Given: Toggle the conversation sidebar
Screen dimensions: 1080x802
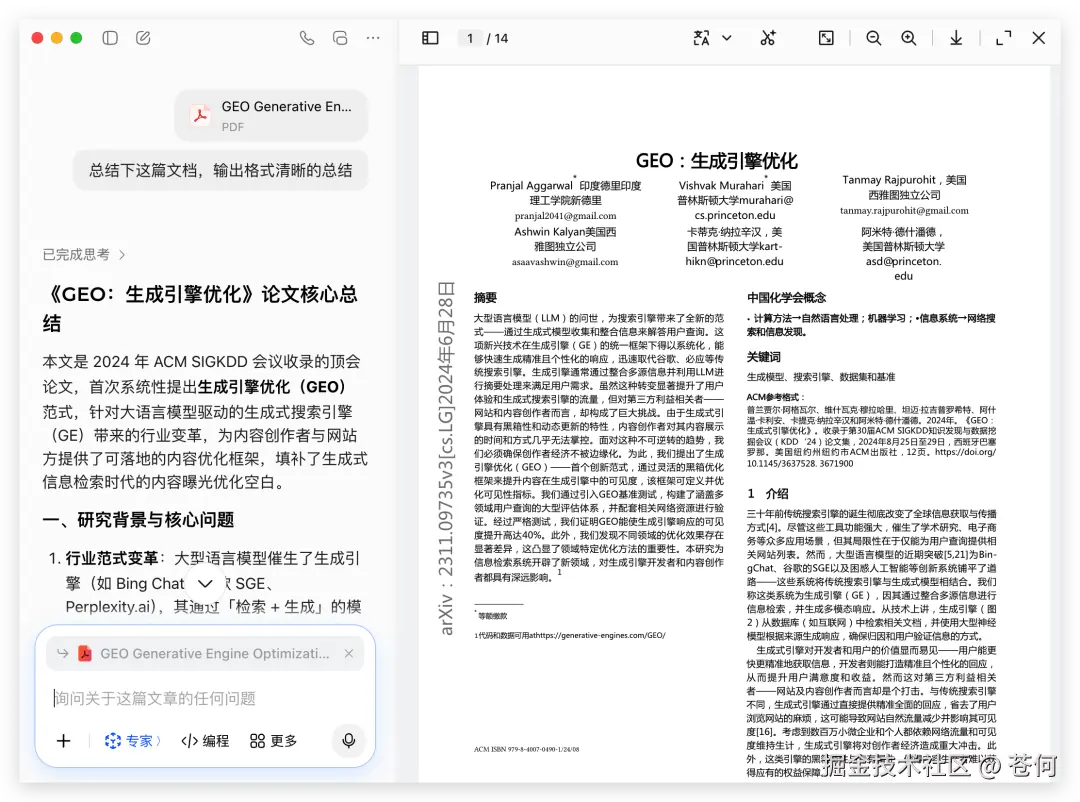Looking at the screenshot, I should (110, 36).
